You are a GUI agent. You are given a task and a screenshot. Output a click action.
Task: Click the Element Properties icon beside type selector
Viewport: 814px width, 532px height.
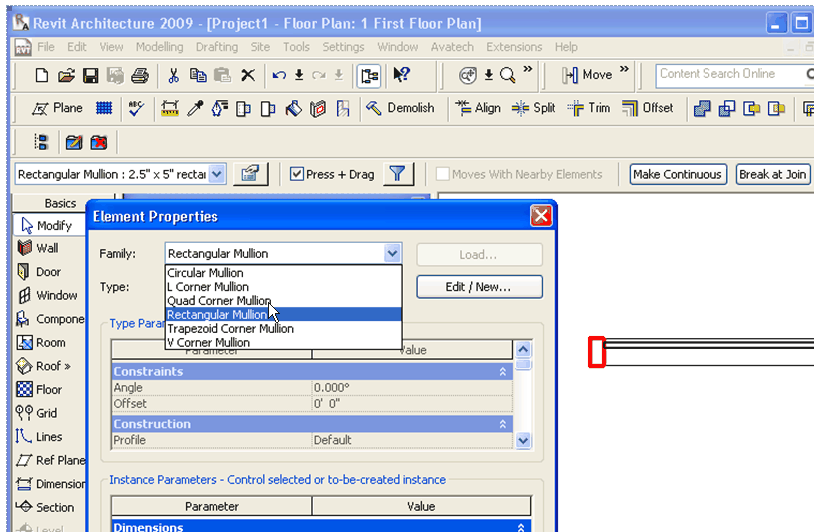coord(251,174)
